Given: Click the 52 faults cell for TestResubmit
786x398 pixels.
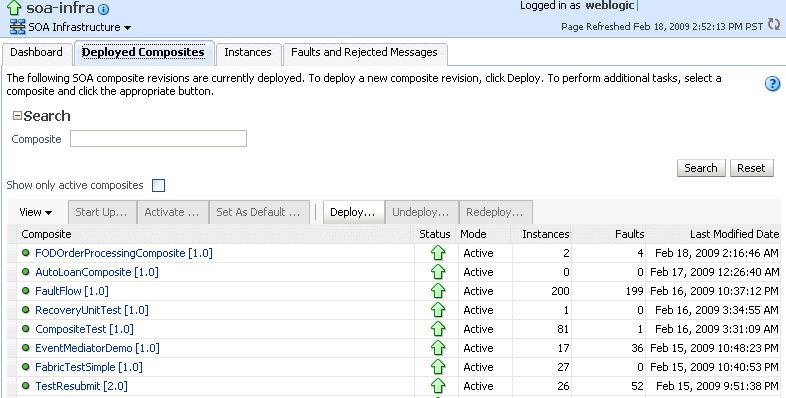Looking at the screenshot, I should pyautogui.click(x=609, y=386).
